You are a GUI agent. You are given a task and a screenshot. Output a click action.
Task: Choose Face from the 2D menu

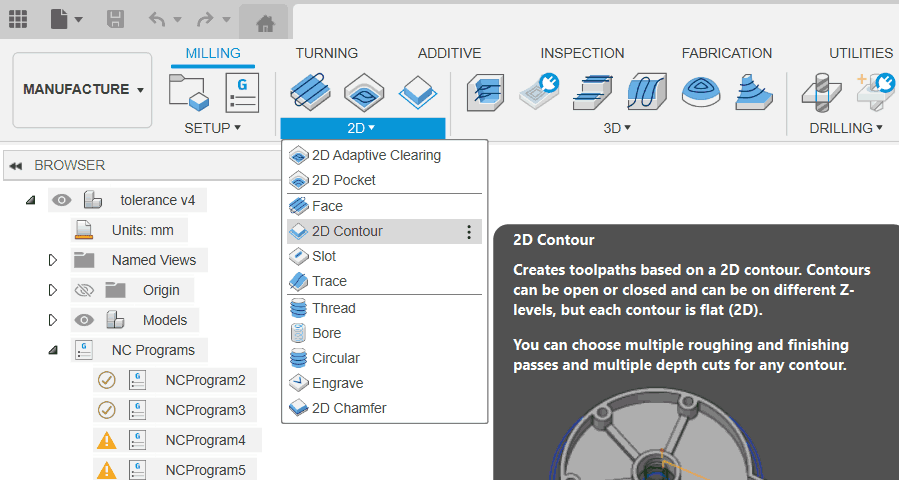point(384,206)
